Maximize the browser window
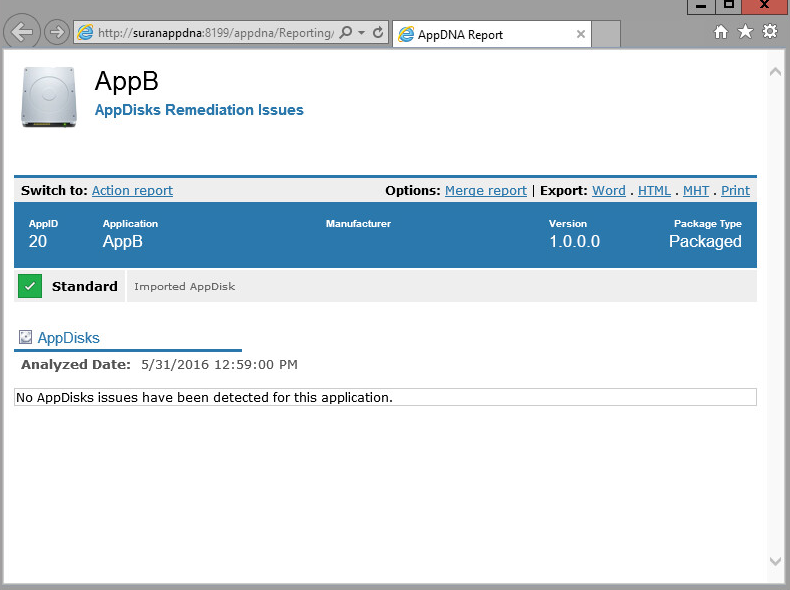This screenshot has width=790, height=590. (728, 6)
